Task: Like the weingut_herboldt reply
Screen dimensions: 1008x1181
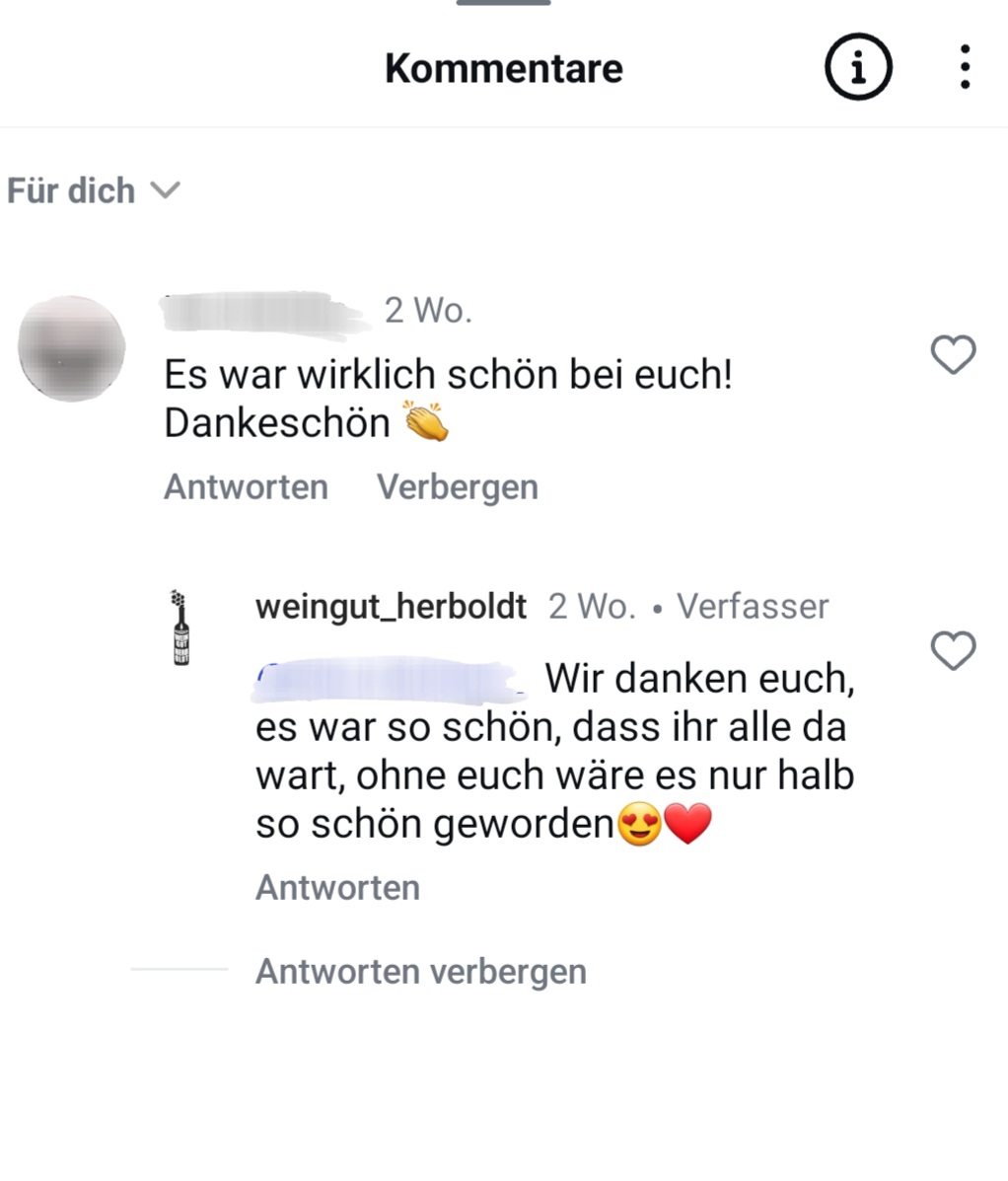Action: pyautogui.click(x=953, y=650)
